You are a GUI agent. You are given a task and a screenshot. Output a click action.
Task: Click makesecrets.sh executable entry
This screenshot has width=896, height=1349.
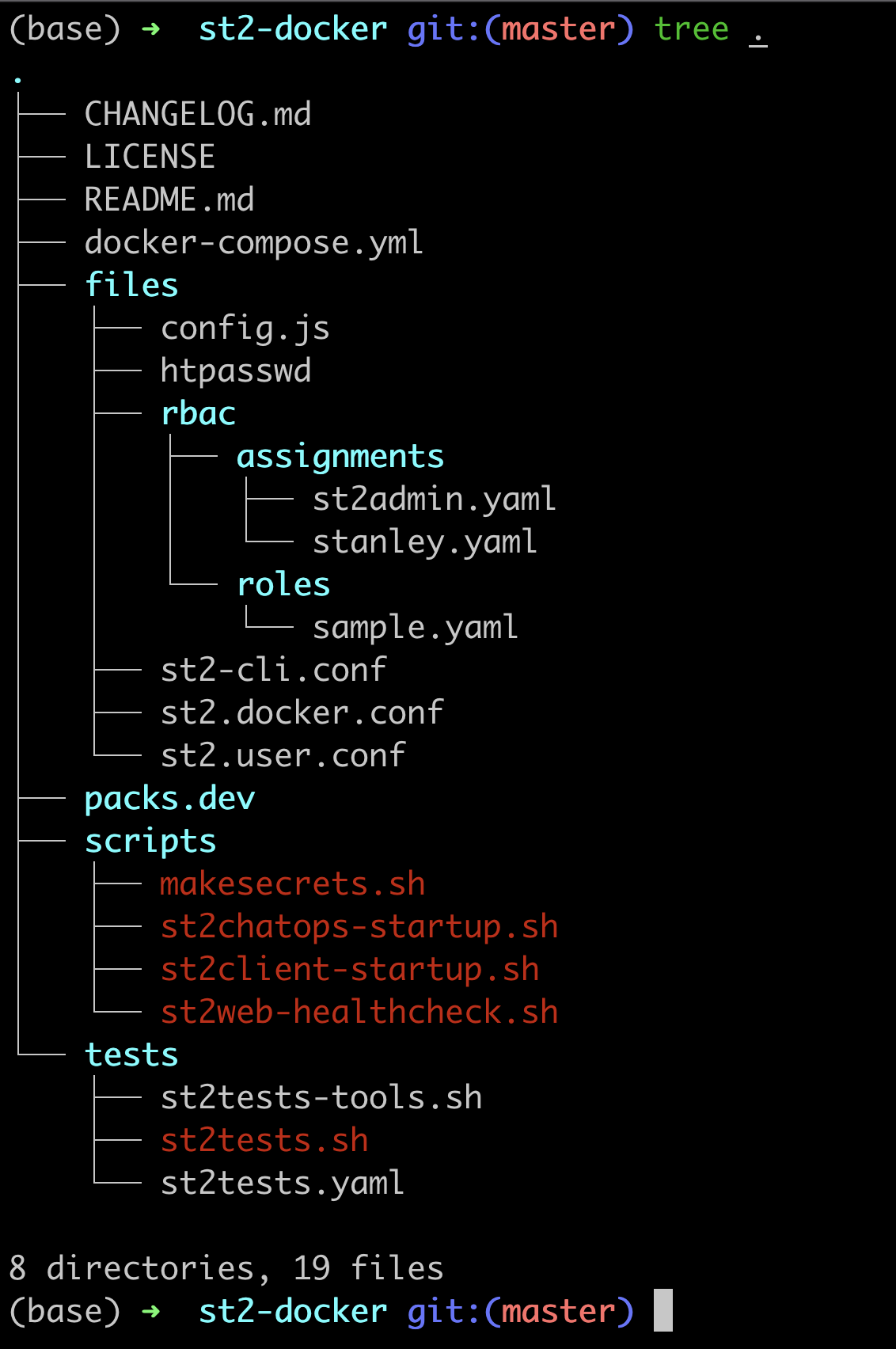[x=293, y=883]
